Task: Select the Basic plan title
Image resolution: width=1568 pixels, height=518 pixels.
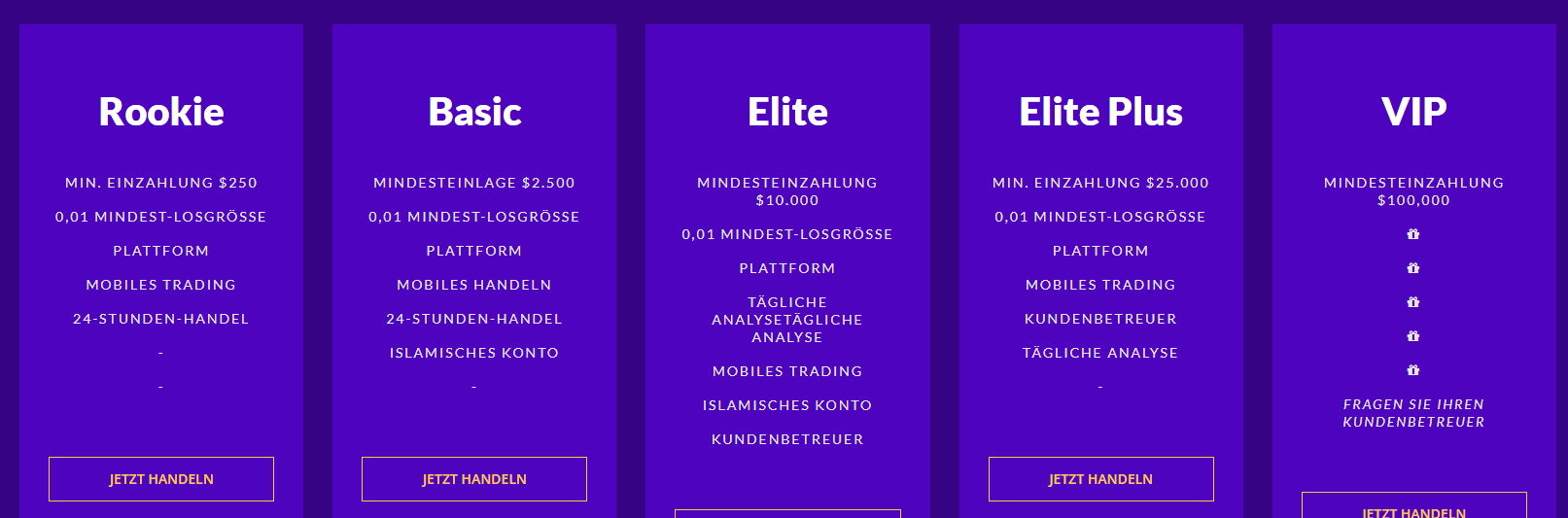Action: point(474,112)
